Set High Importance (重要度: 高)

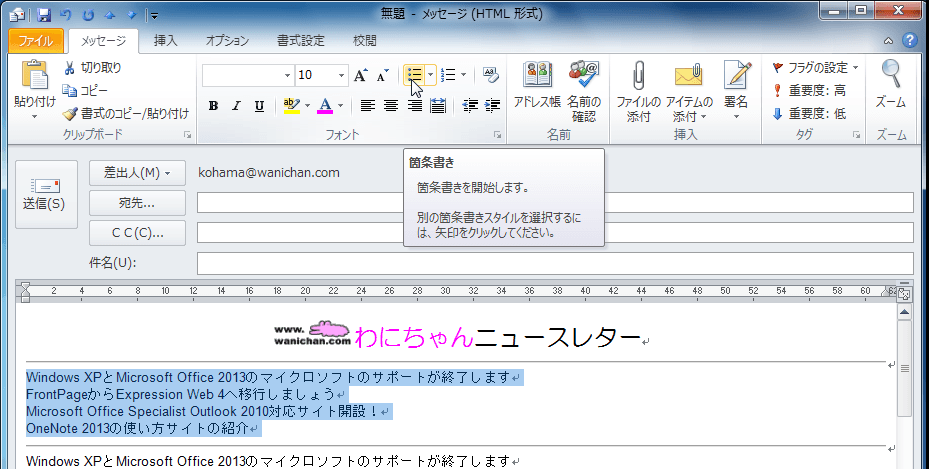[x=809, y=91]
